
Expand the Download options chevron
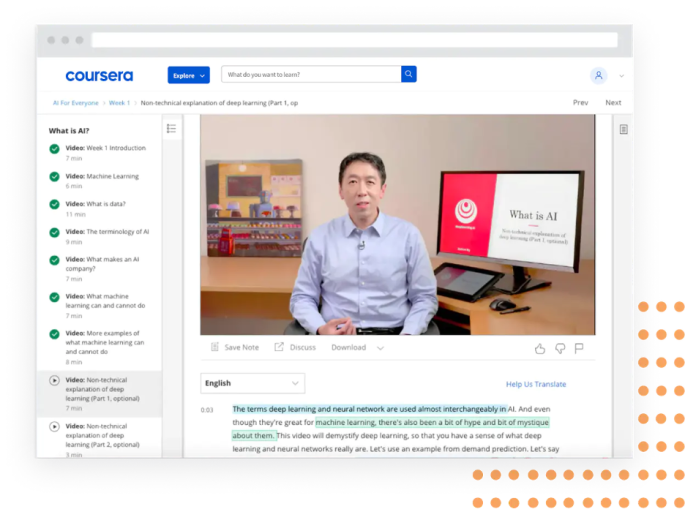[x=381, y=348]
